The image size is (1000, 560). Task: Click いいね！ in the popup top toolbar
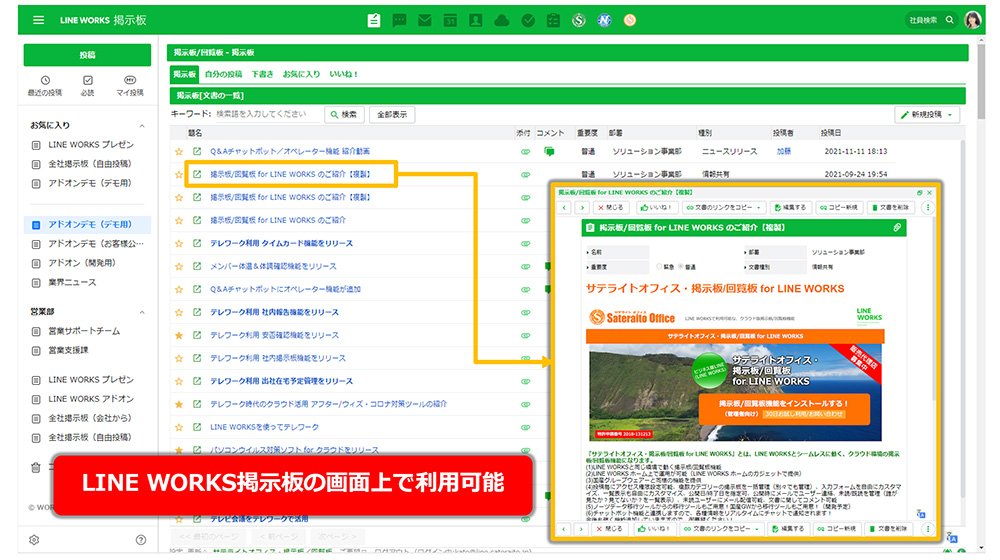tap(655, 207)
